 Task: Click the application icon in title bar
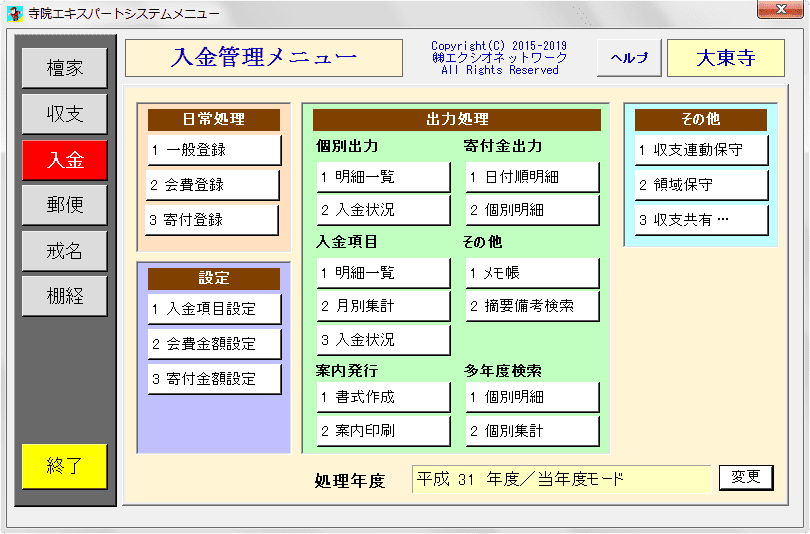click(15, 14)
